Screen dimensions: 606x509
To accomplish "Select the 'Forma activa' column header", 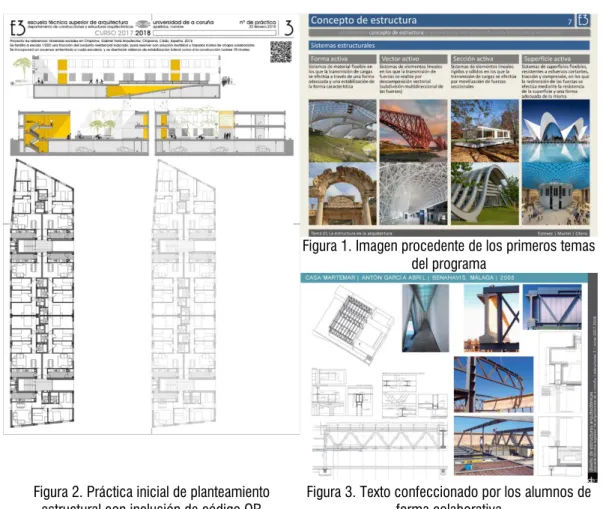I will click(342, 59).
